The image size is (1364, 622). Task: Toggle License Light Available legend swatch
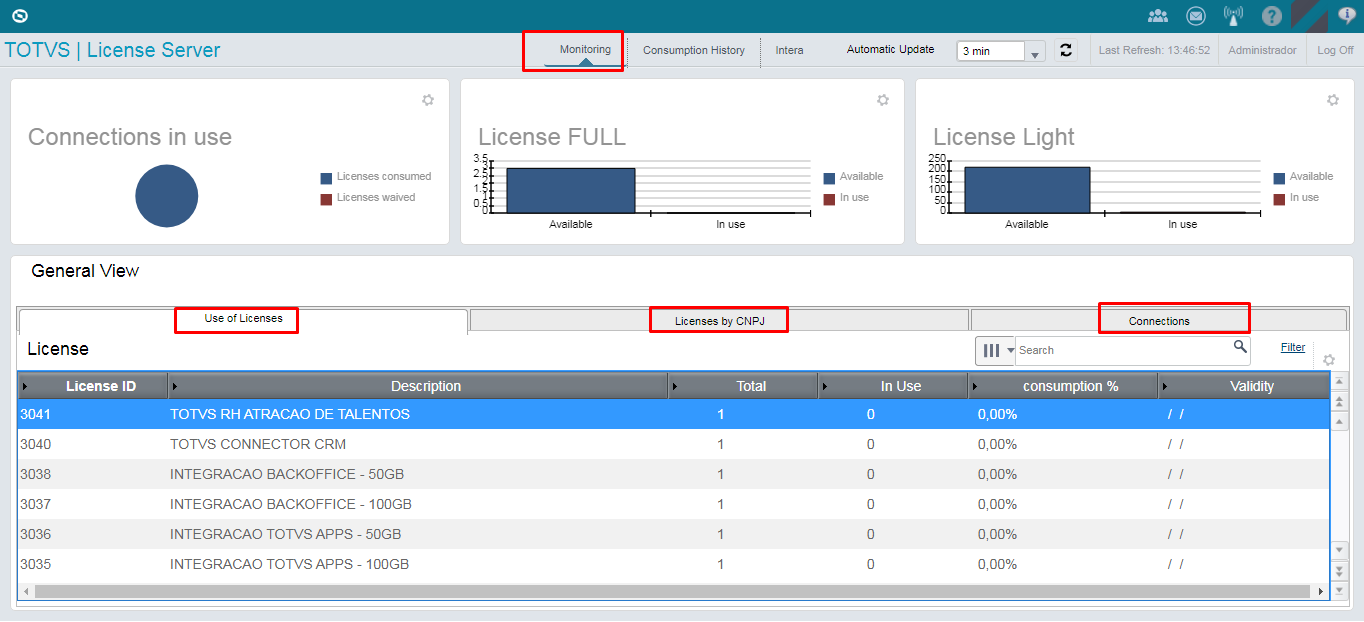[1279, 178]
